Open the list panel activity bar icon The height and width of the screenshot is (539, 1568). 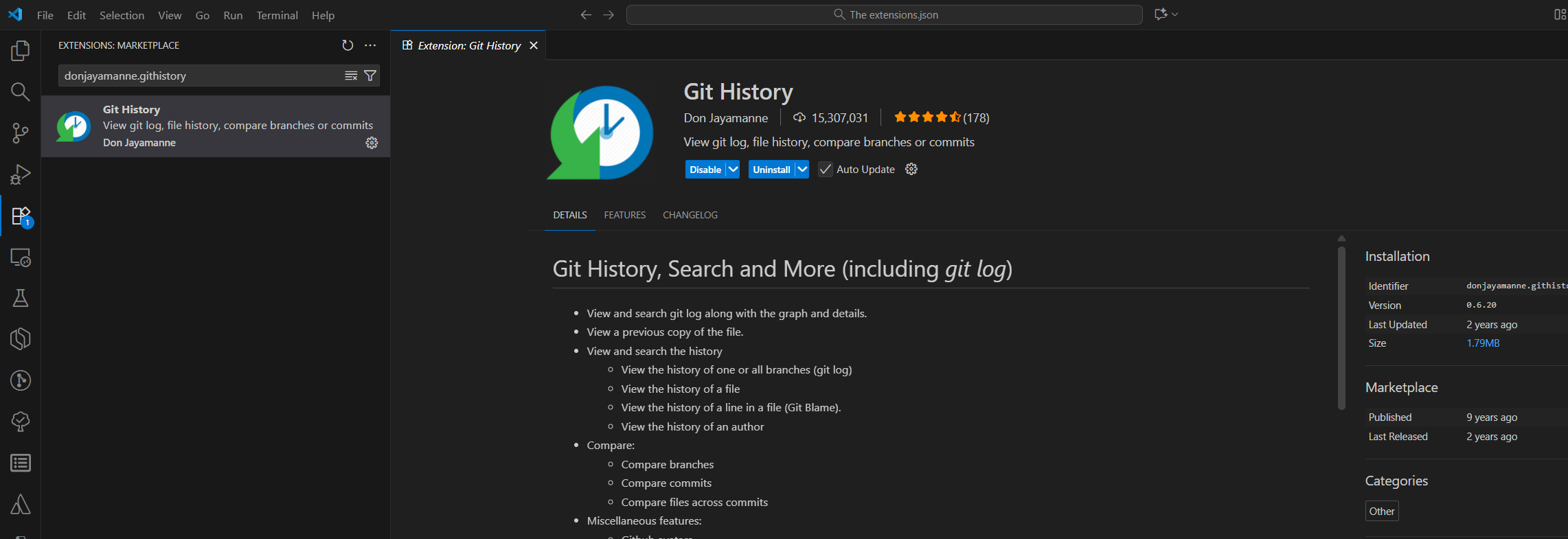[21, 463]
